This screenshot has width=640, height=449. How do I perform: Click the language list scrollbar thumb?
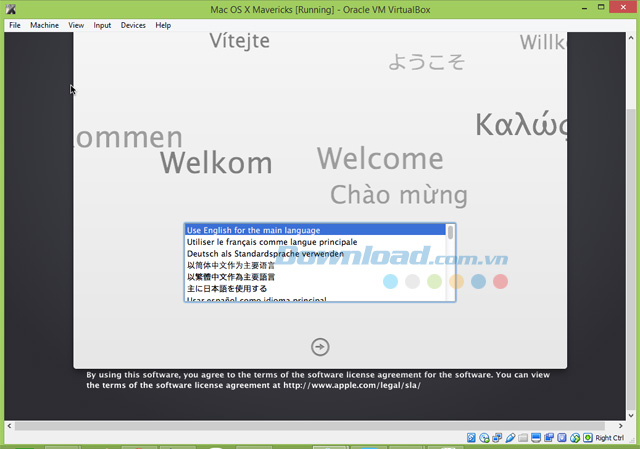pos(450,233)
